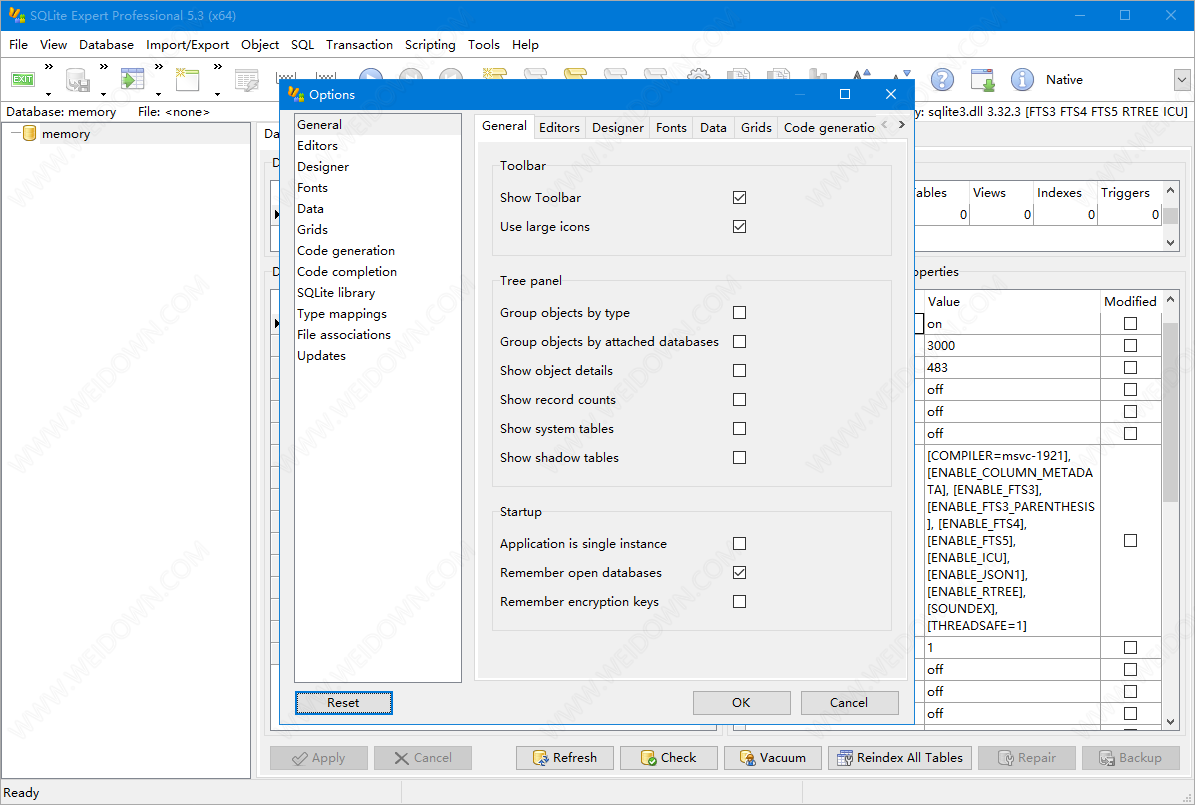Click Cancel in the Options dialog
This screenshot has width=1195, height=805.
point(849,703)
